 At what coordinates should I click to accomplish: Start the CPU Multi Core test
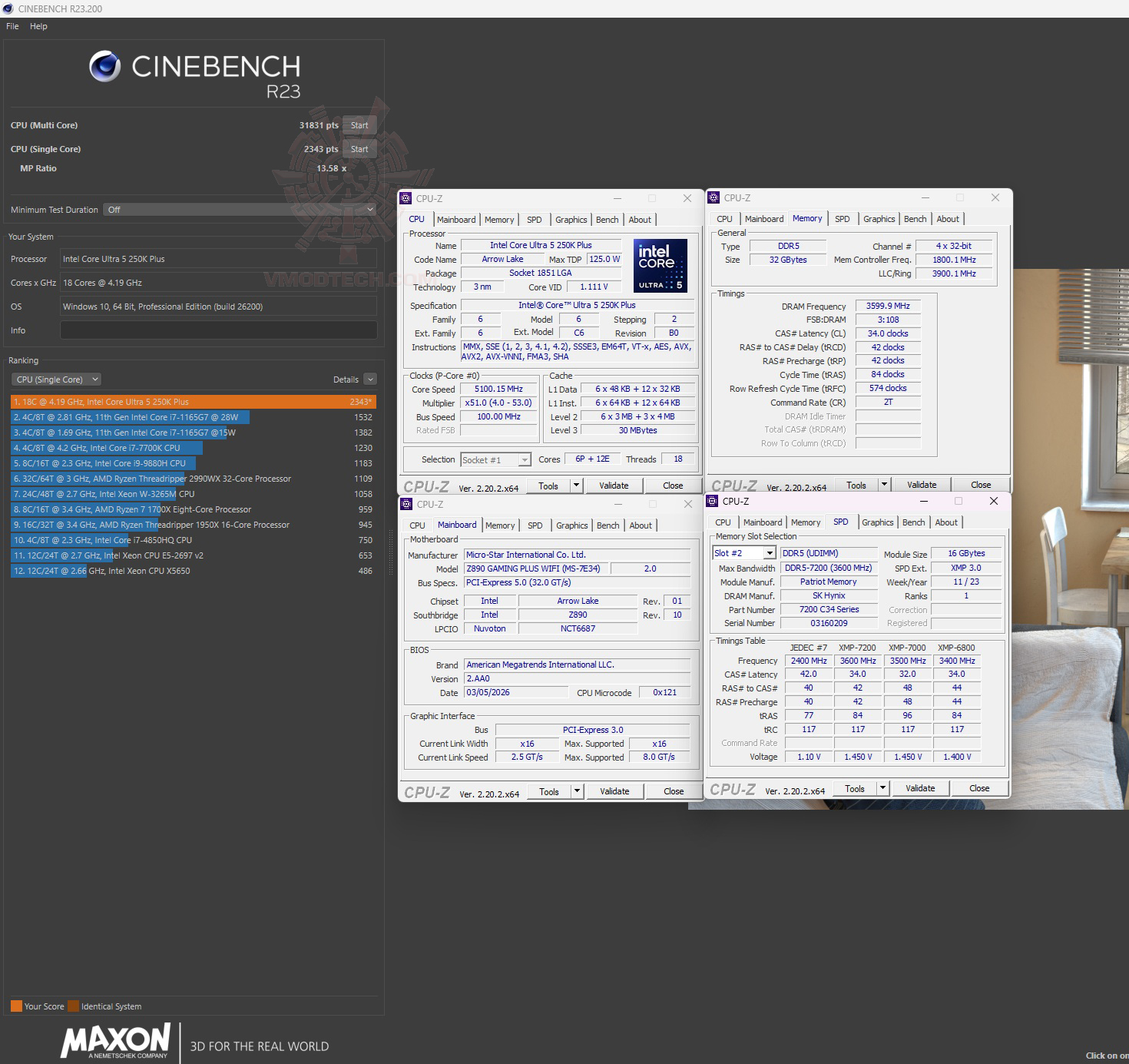point(359,125)
